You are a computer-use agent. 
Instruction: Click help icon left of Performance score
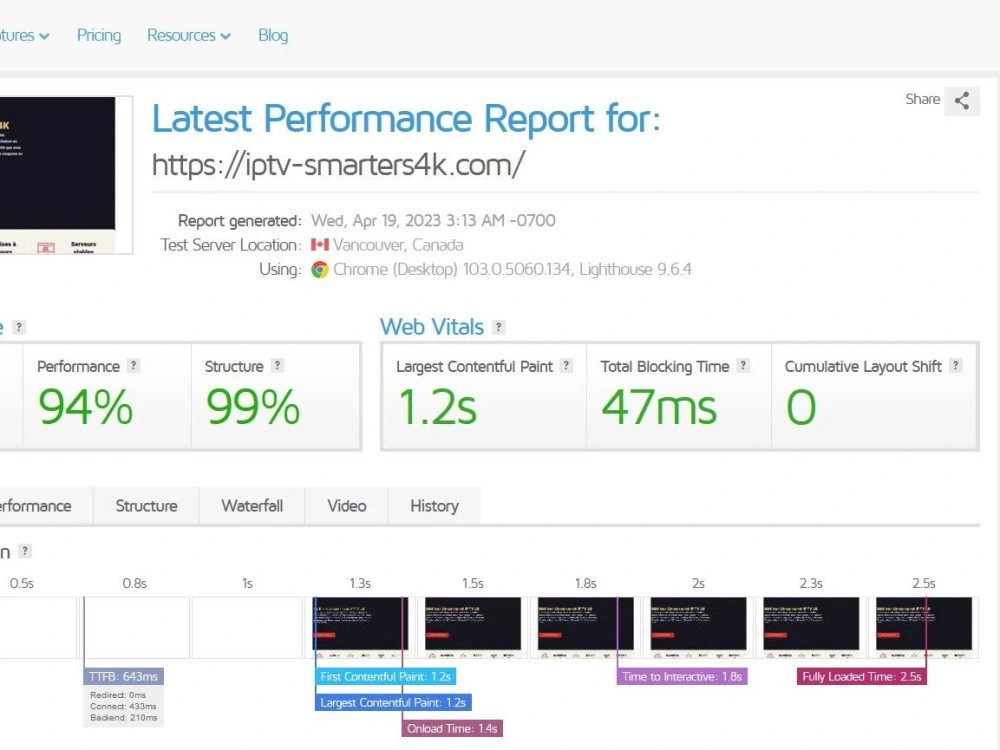coord(19,327)
